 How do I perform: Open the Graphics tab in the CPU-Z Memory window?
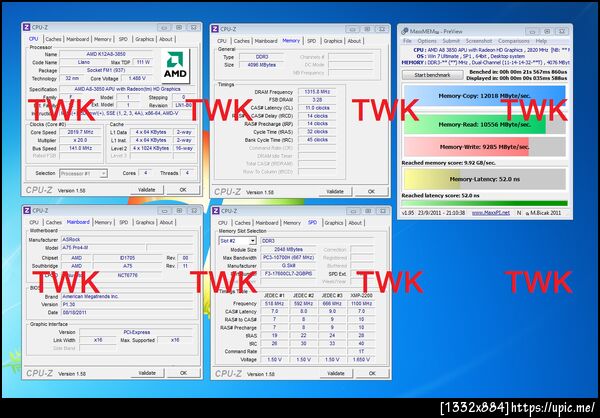(333, 41)
